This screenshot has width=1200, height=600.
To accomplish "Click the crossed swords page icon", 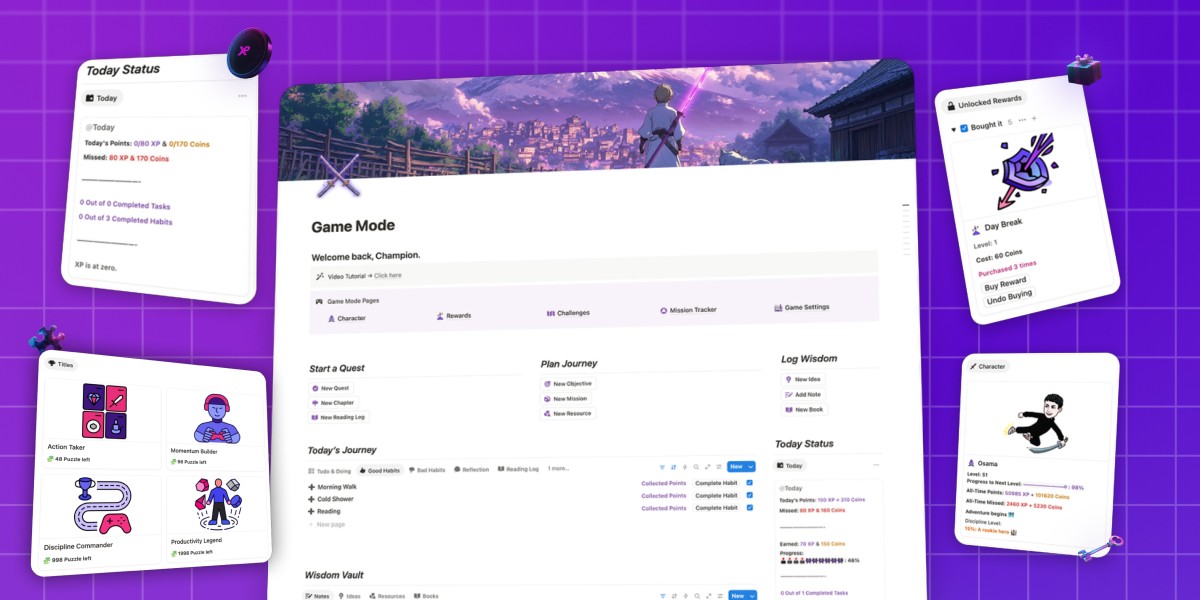I will 337,176.
